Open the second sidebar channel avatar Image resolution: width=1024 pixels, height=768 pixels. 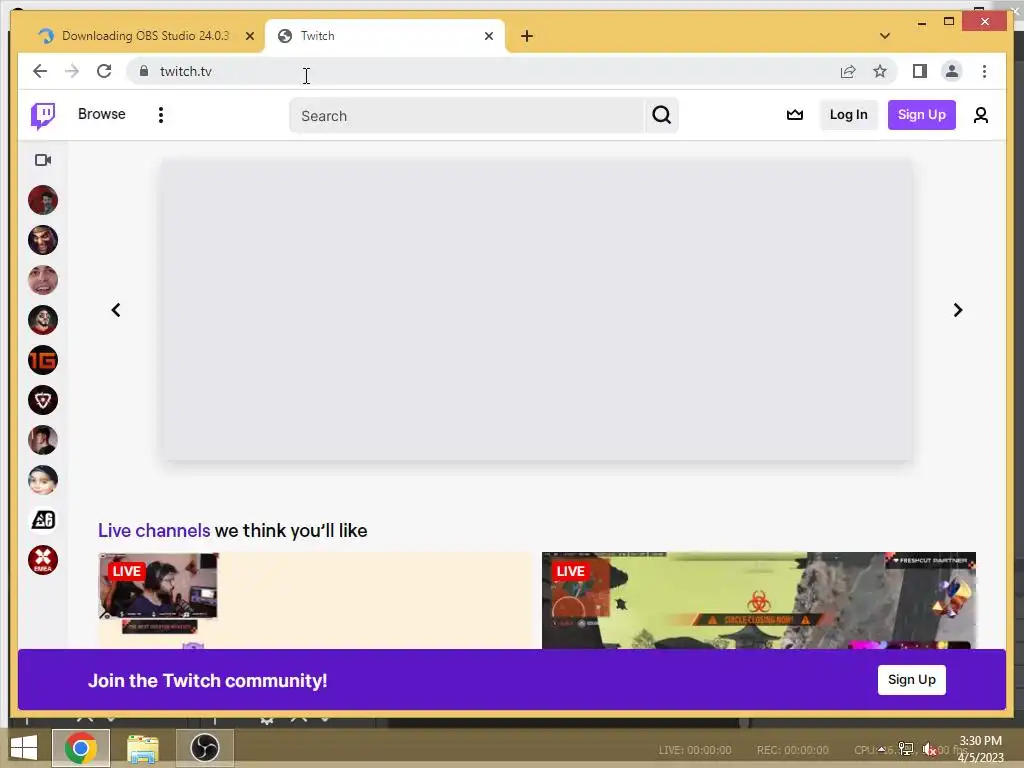point(43,240)
